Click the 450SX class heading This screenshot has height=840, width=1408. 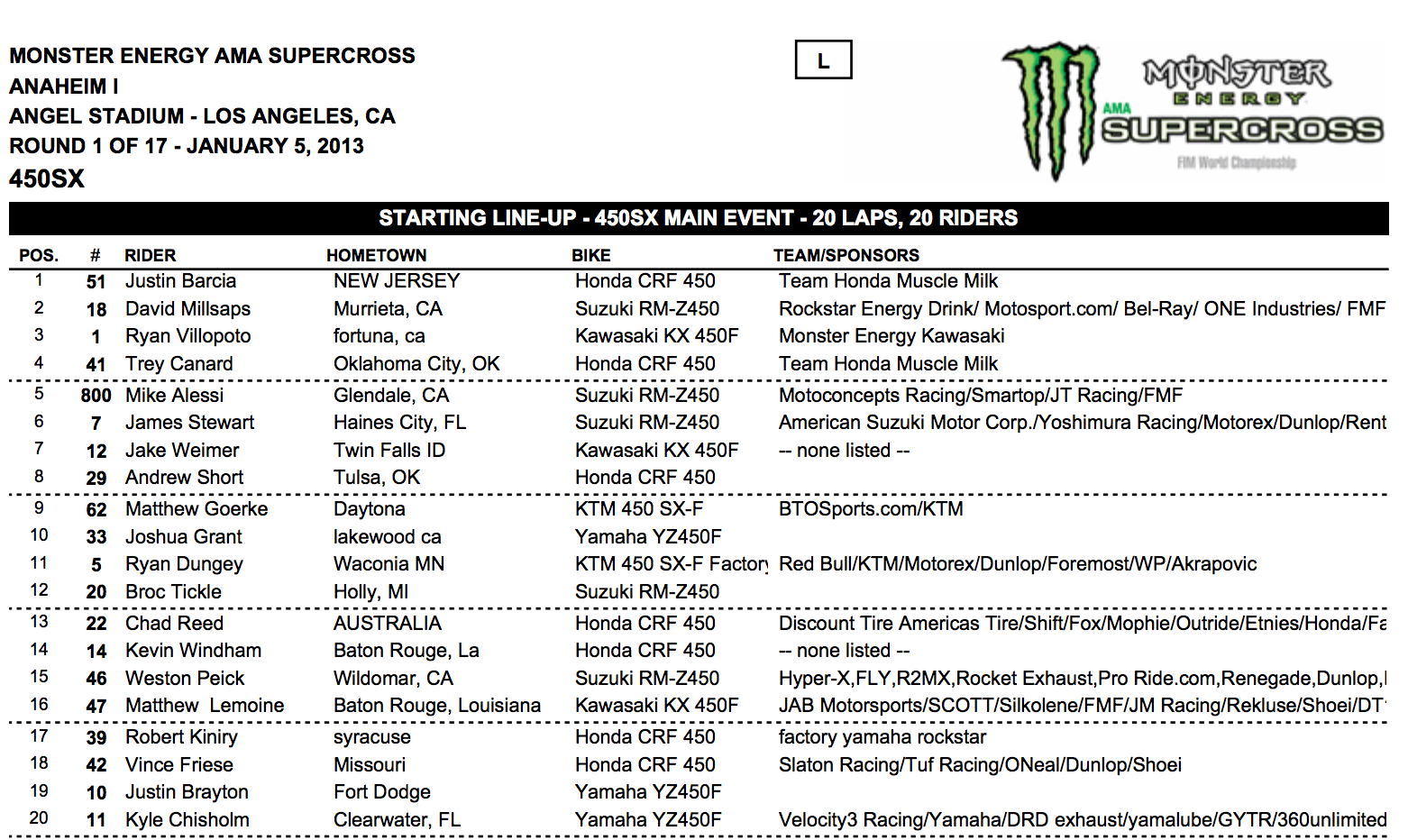pyautogui.click(x=47, y=178)
